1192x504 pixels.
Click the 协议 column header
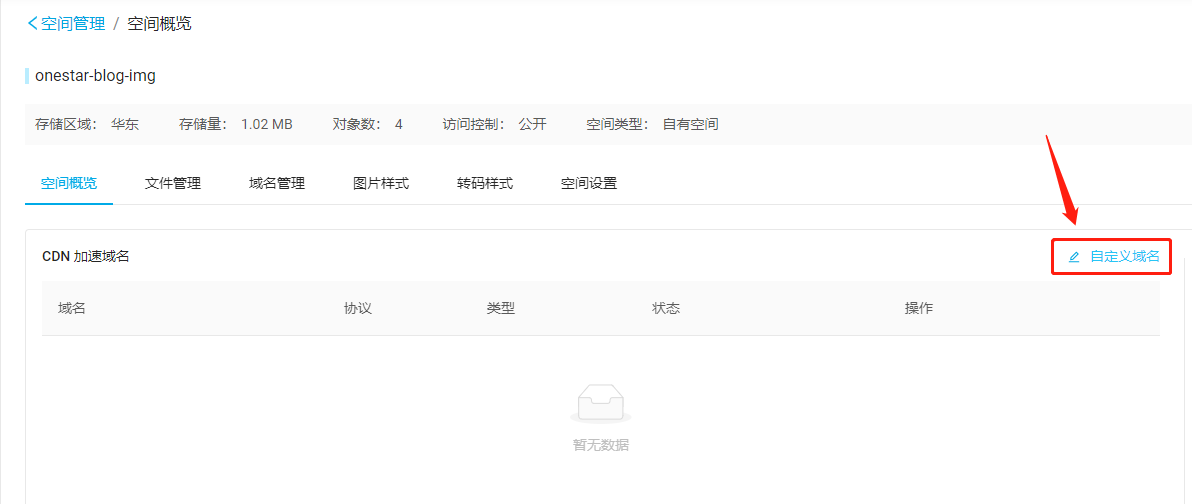tap(358, 308)
